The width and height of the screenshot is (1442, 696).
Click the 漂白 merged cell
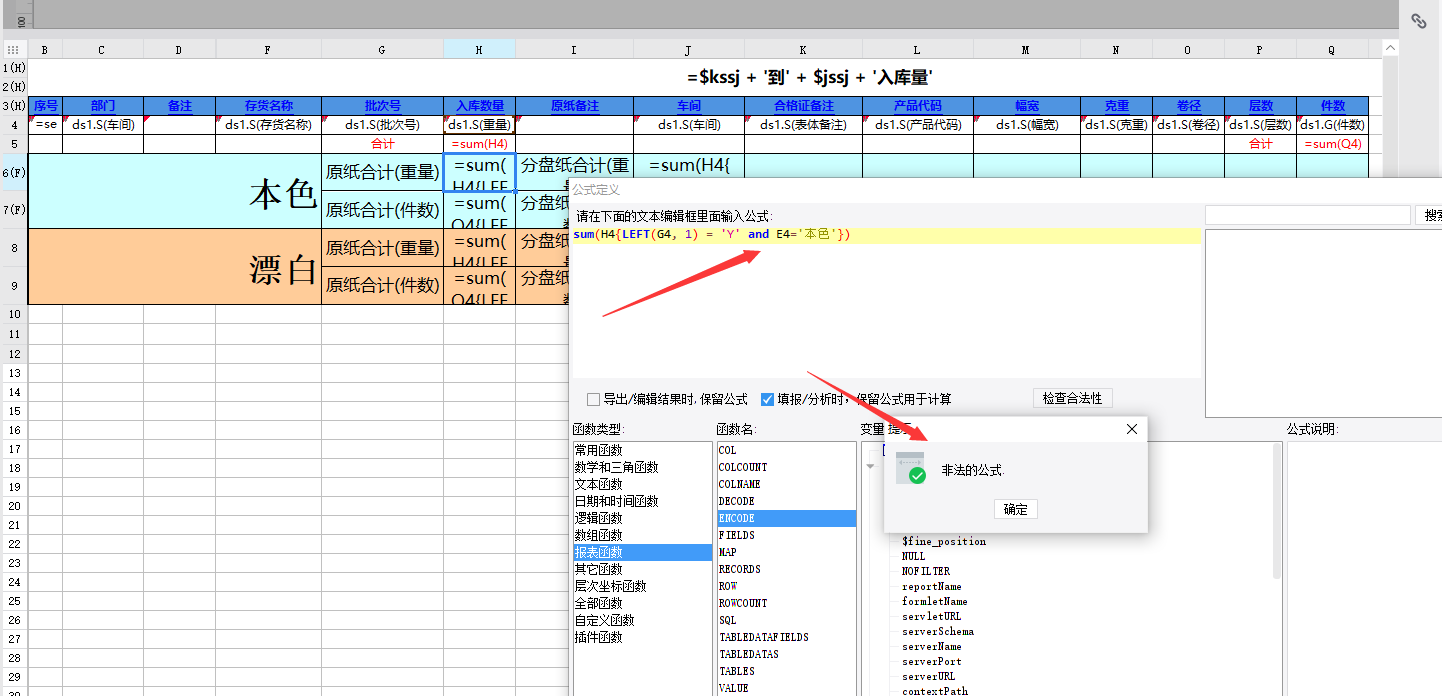pos(175,267)
